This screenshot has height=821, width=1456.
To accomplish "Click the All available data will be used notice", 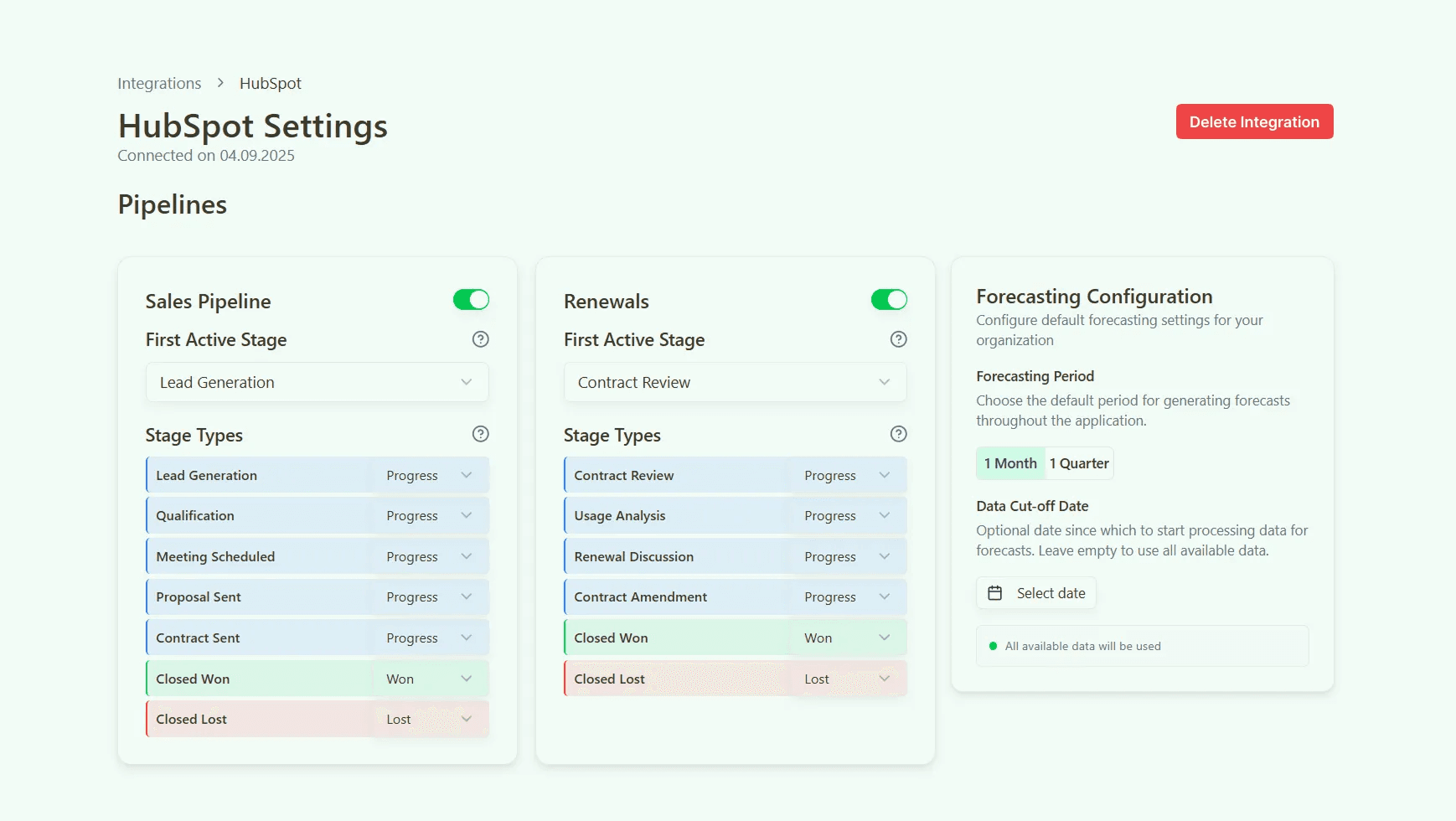I will [x=1142, y=646].
